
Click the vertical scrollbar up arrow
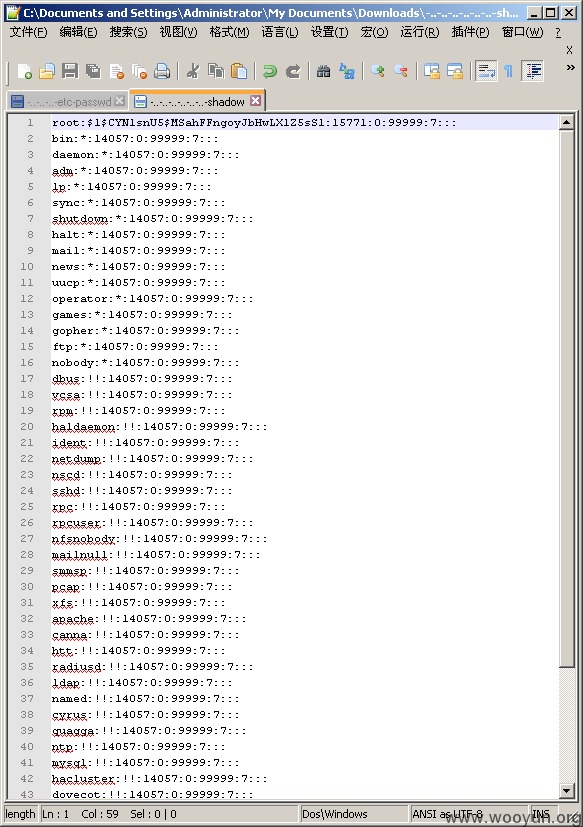(567, 122)
